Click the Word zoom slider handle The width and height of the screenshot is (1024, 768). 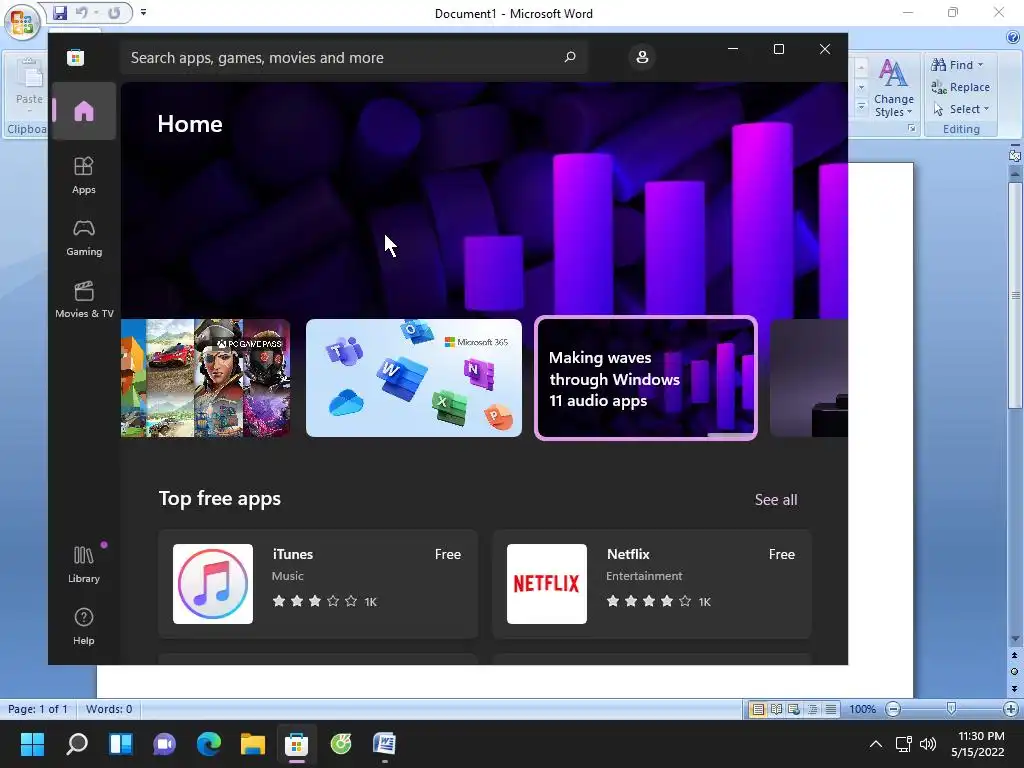[x=952, y=709]
